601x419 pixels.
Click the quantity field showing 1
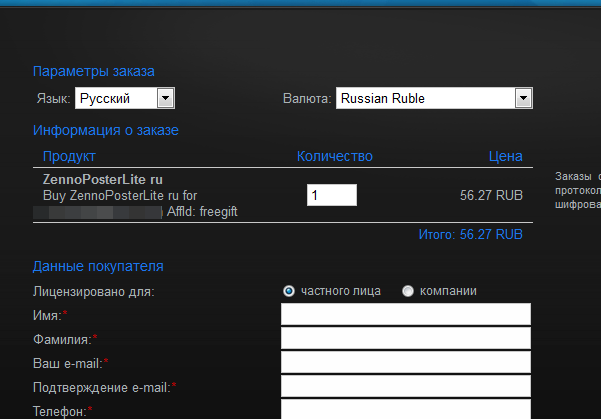coord(332,195)
